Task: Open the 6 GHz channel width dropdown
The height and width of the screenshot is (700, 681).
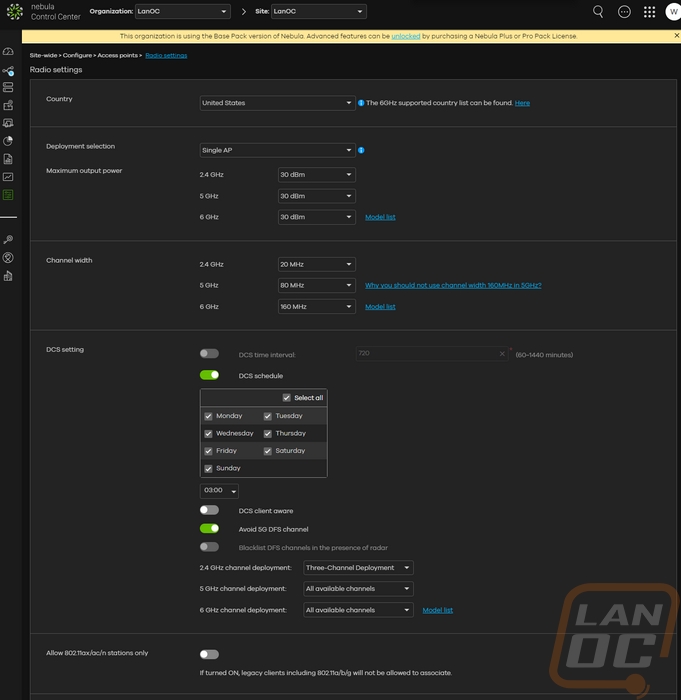Action: pos(317,307)
